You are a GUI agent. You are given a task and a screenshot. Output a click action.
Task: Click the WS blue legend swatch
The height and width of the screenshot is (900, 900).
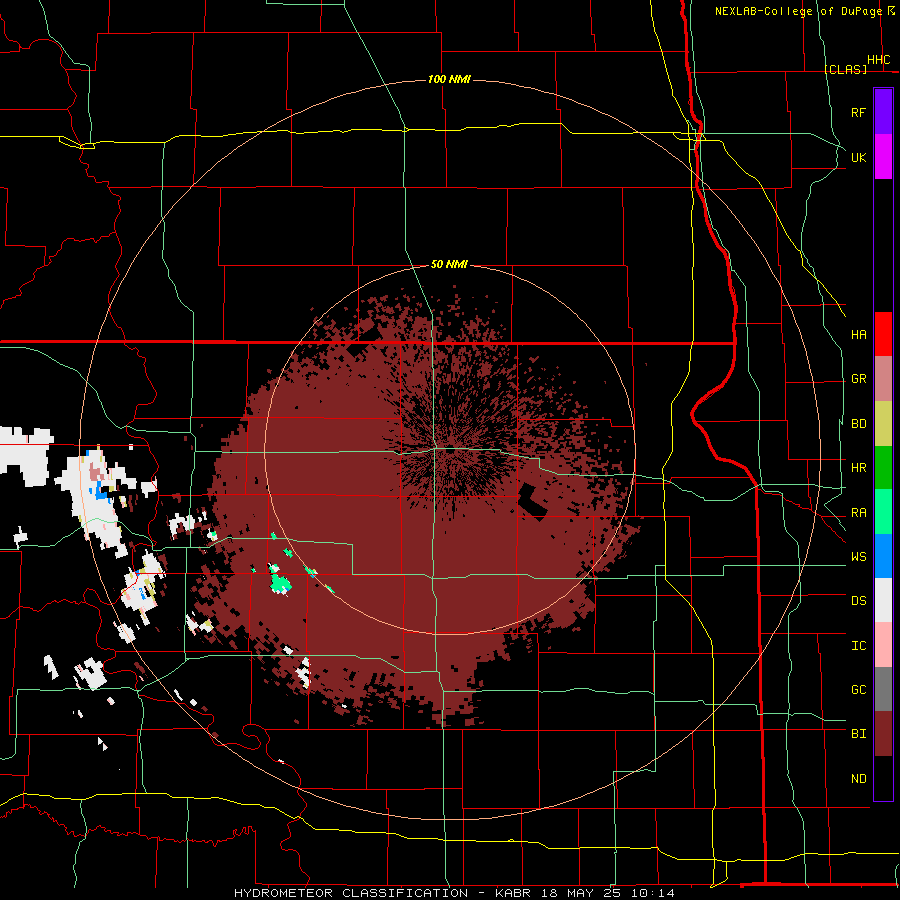pos(883,556)
